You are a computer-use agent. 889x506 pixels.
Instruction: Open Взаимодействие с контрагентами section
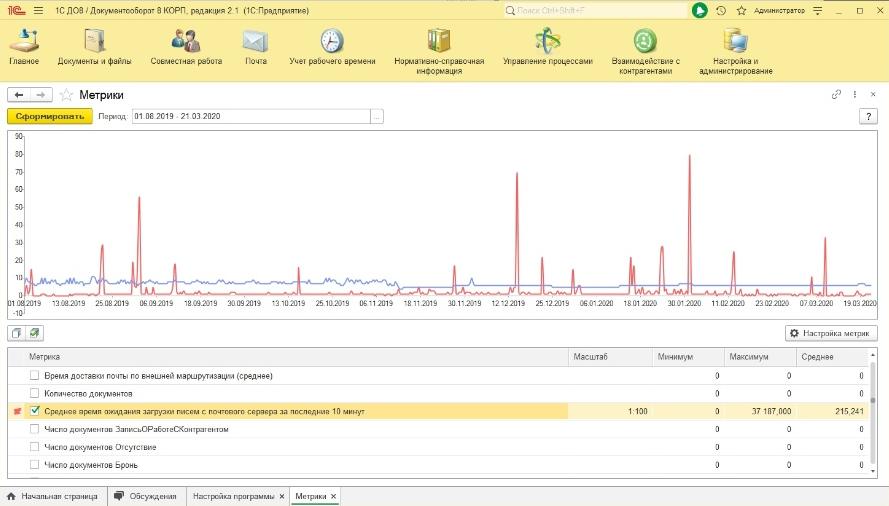click(645, 52)
